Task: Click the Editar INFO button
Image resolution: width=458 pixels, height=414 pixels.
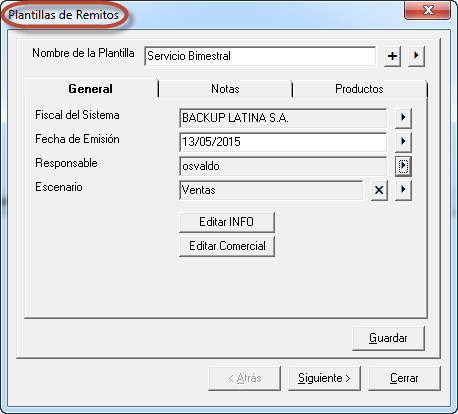Action: pos(227,222)
